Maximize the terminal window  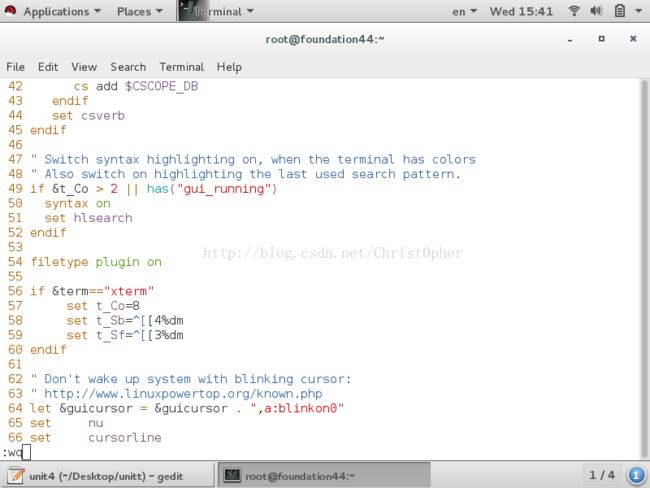[x=601, y=39]
